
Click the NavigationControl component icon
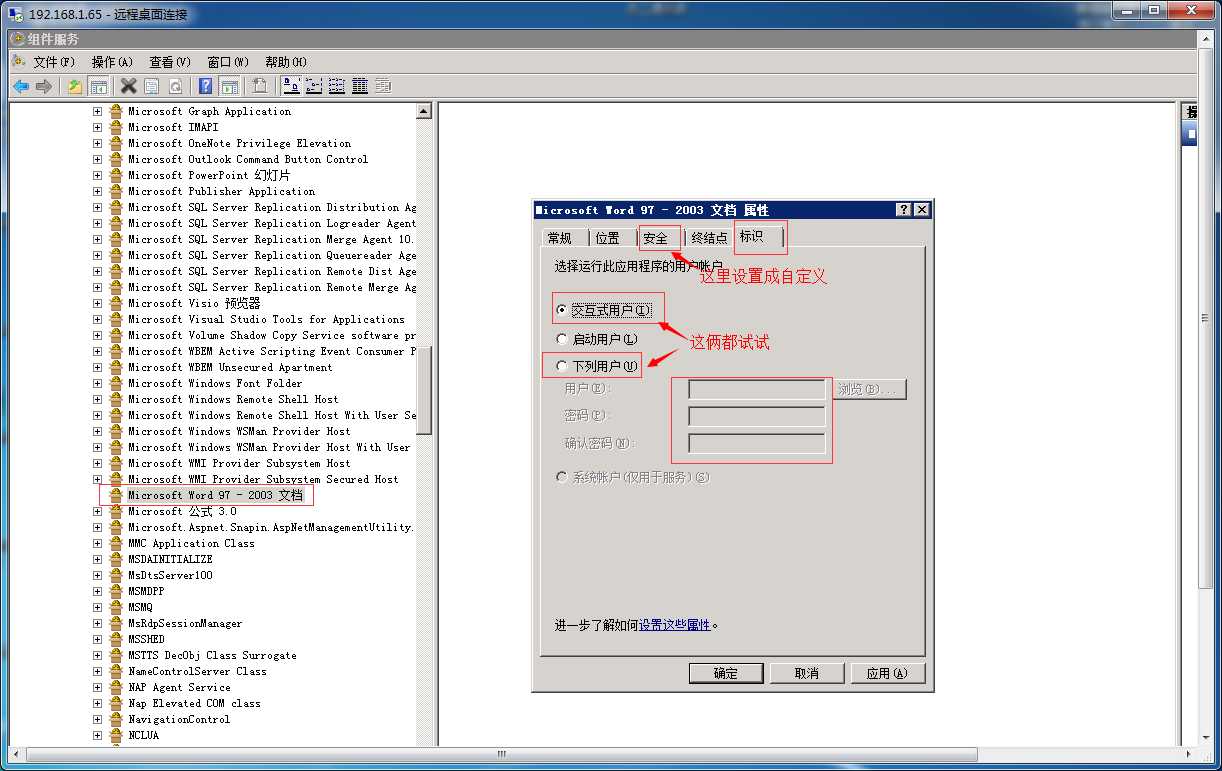(116, 719)
